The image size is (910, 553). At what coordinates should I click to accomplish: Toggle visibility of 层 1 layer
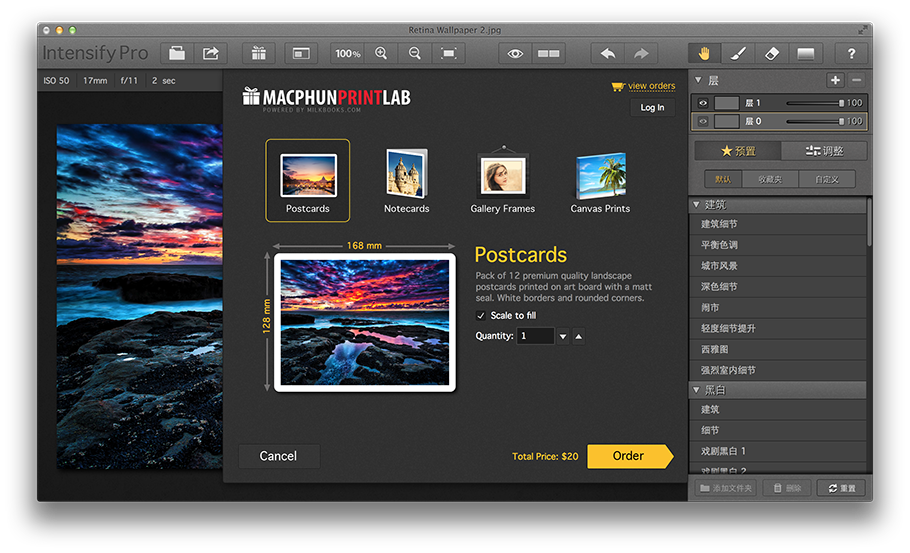pos(703,103)
